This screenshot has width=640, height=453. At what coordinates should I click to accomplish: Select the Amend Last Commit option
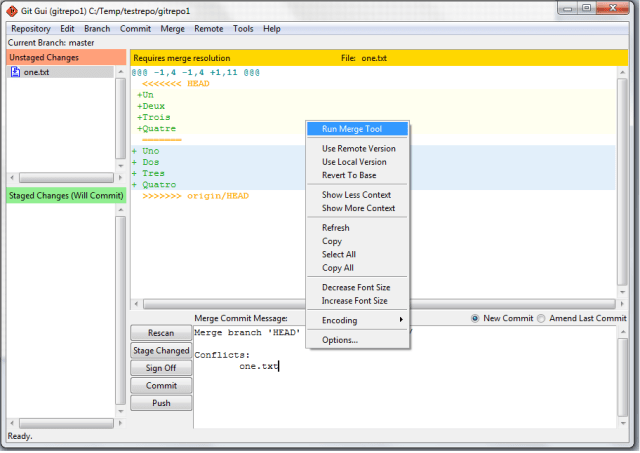tap(541, 318)
